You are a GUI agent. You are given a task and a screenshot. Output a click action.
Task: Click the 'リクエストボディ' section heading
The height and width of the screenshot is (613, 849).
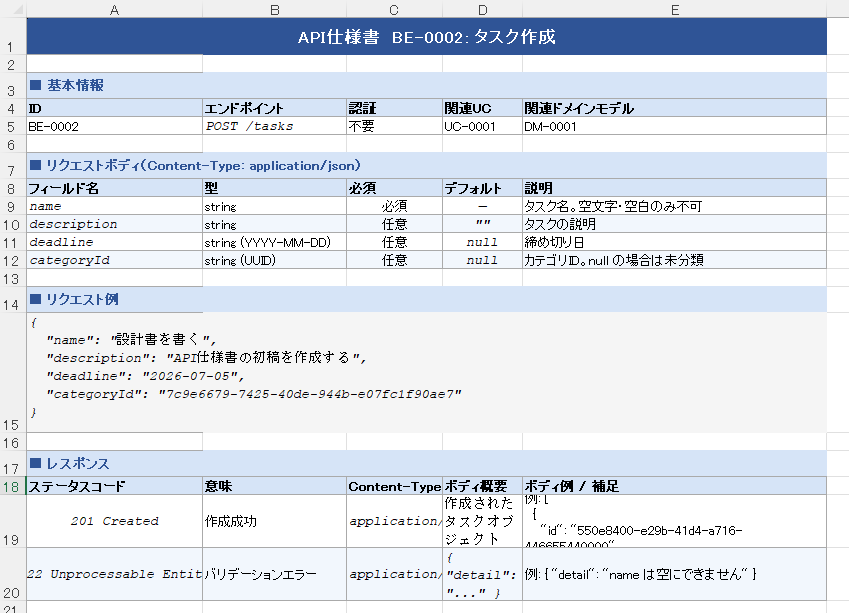[x=427, y=166]
